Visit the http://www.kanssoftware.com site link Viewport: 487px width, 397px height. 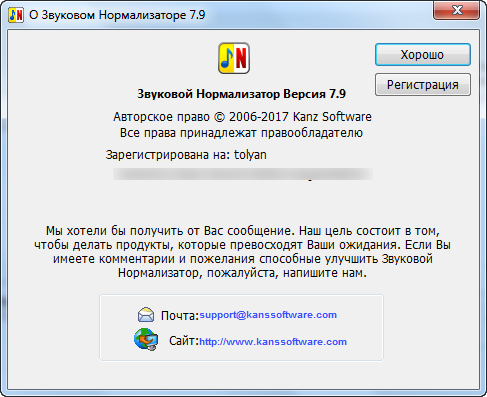pos(273,342)
